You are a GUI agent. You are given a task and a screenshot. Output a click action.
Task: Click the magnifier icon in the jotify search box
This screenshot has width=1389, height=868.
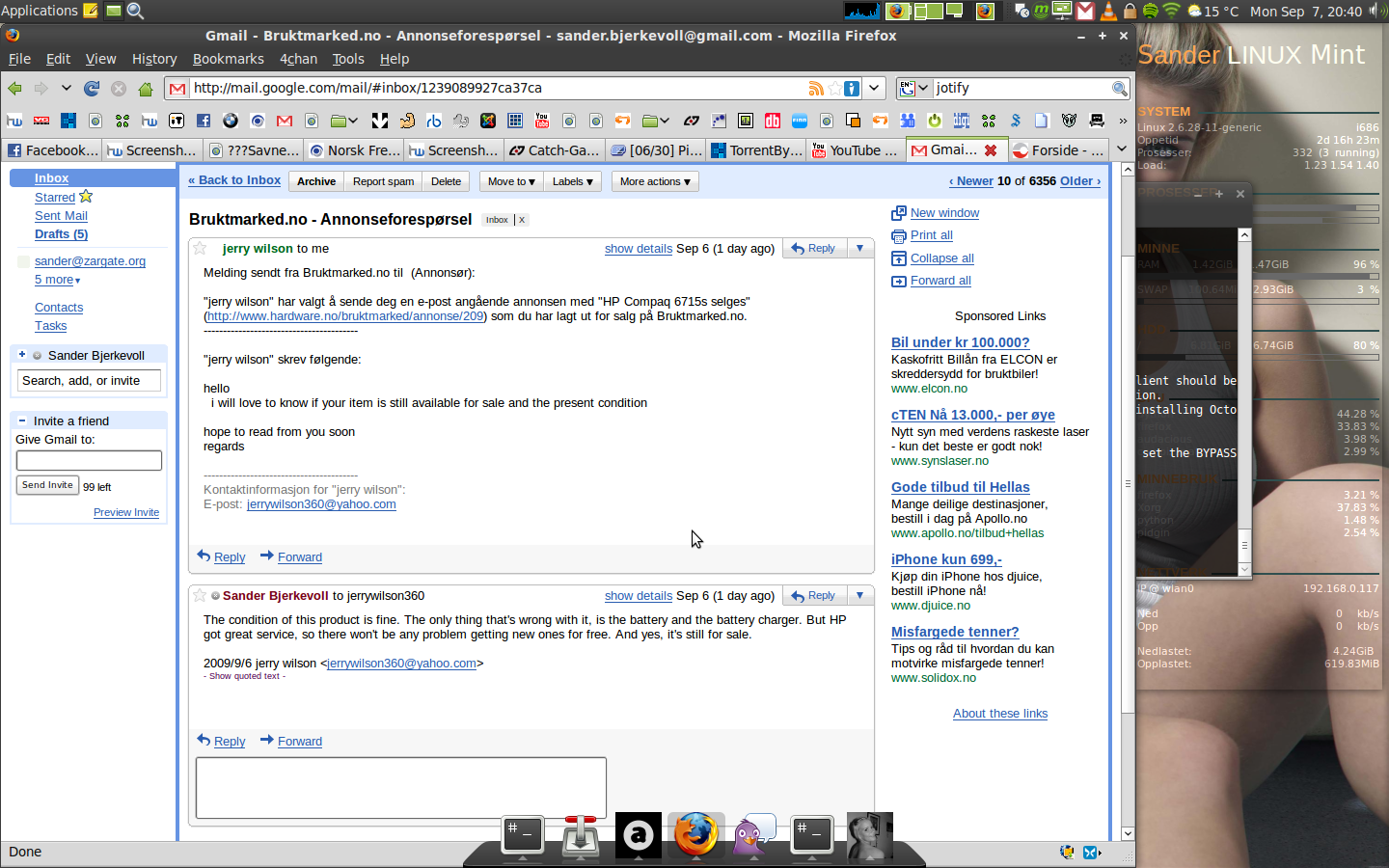click(x=1119, y=89)
